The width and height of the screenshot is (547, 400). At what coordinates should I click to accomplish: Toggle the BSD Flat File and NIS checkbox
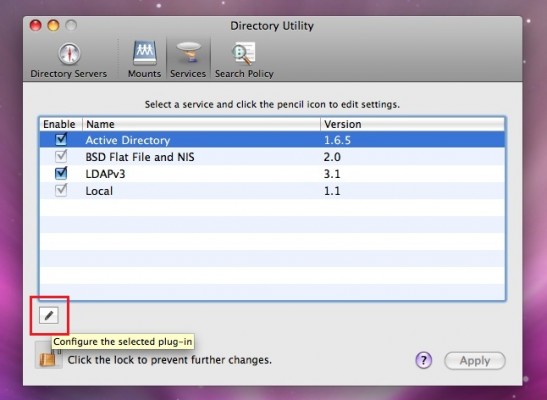coord(61,156)
